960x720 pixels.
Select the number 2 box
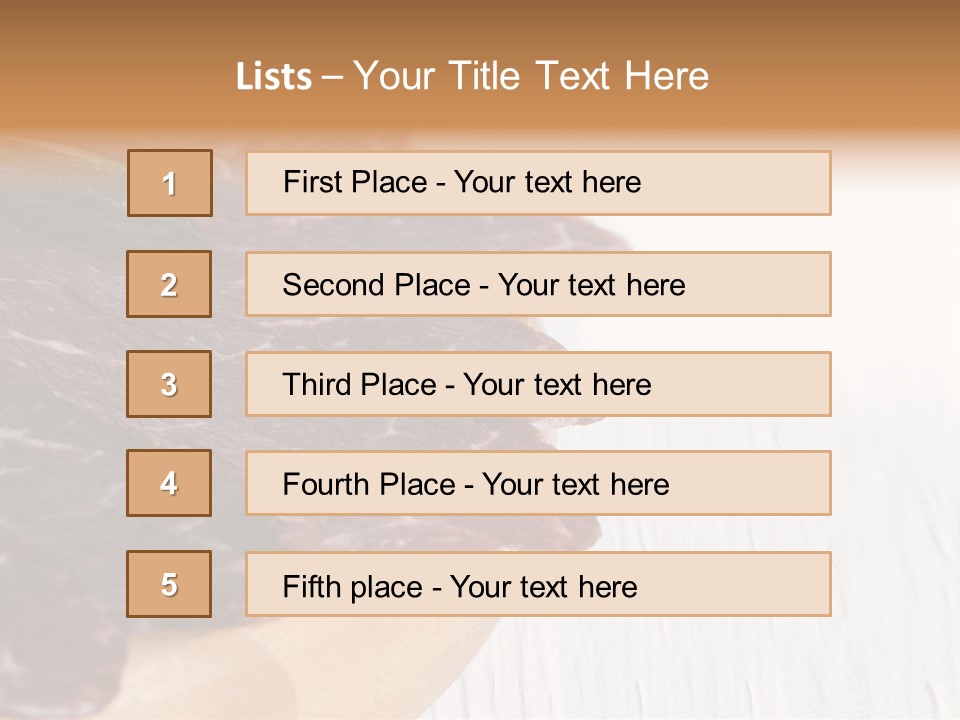point(169,284)
